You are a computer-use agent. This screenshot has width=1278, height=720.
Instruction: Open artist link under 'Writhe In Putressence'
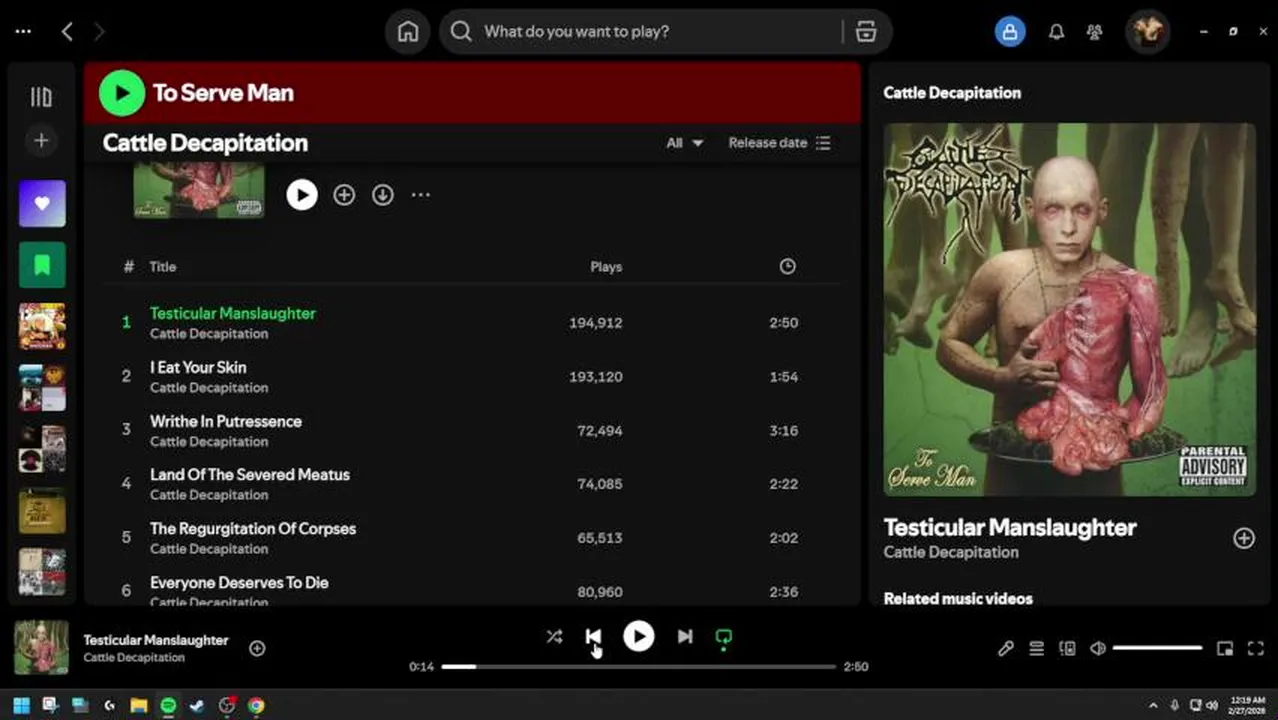[x=209, y=442]
